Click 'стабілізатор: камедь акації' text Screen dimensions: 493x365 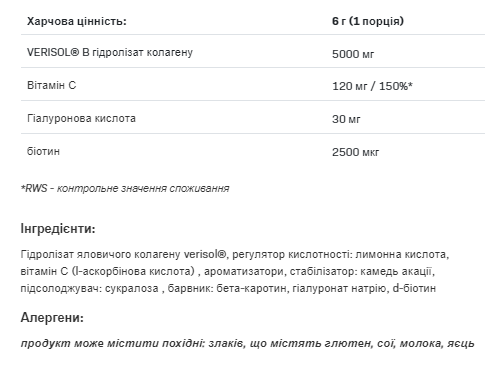pos(361,271)
